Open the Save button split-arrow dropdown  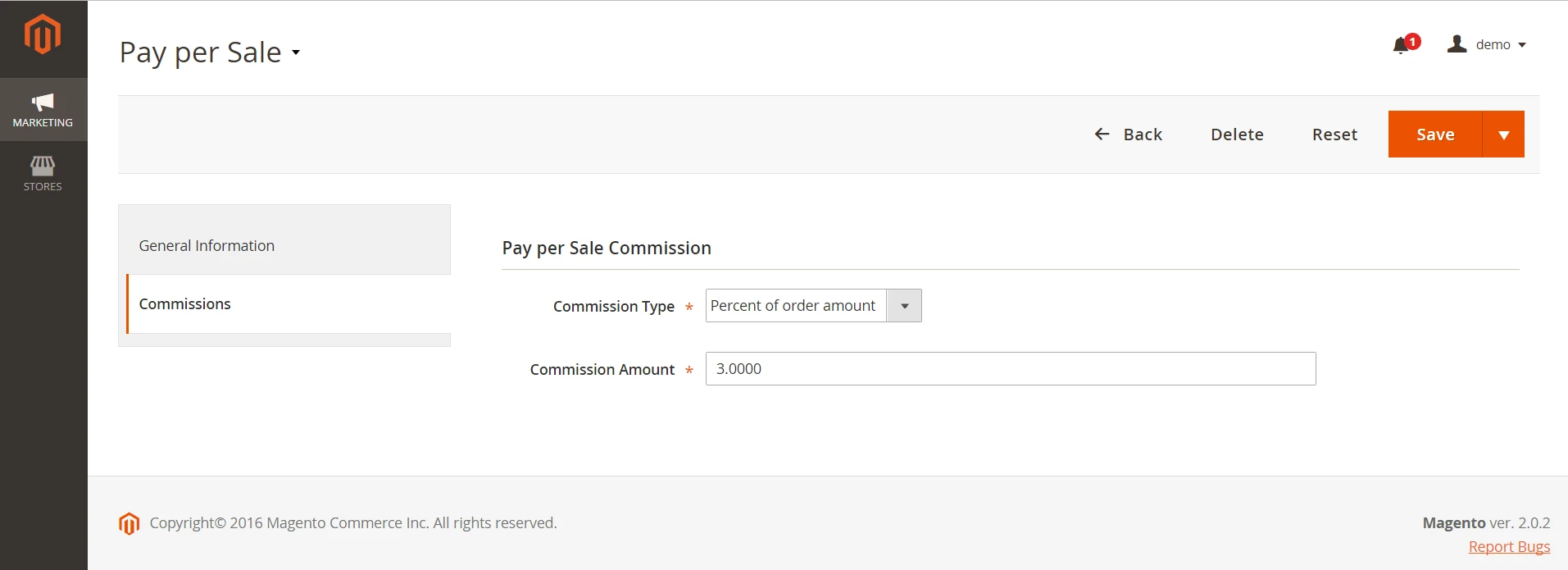[x=1503, y=134]
